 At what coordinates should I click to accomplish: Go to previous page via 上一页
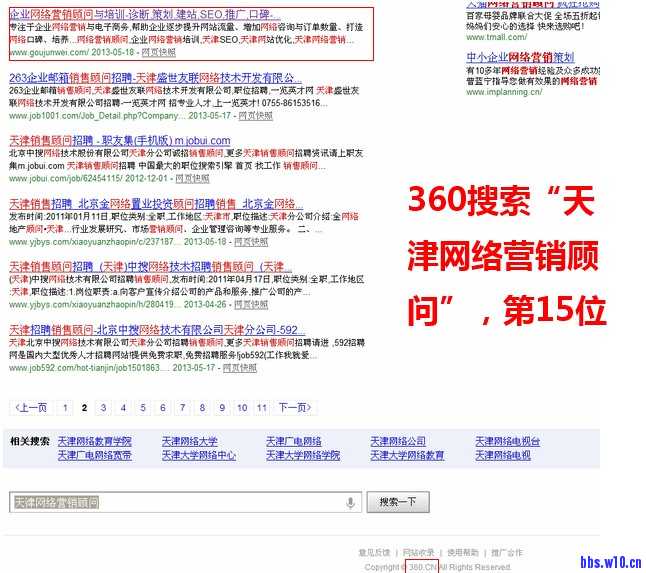point(31,408)
